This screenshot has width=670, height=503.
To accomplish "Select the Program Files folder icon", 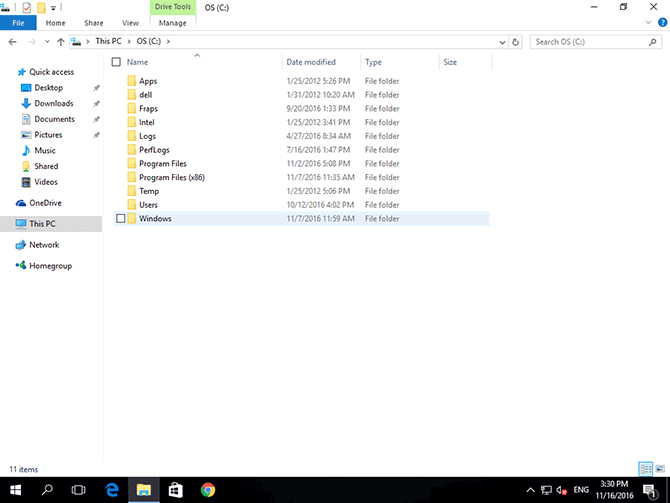I will tap(132, 163).
